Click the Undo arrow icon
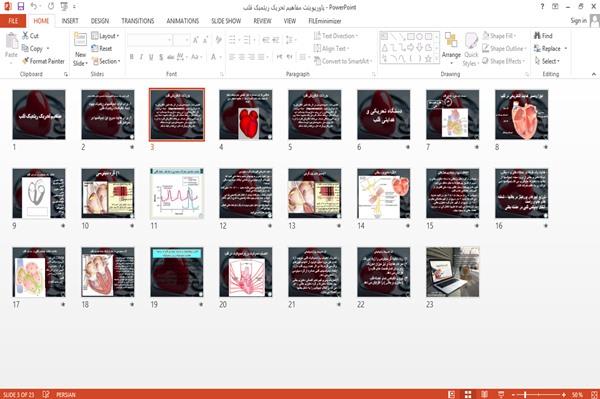 [34, 6]
